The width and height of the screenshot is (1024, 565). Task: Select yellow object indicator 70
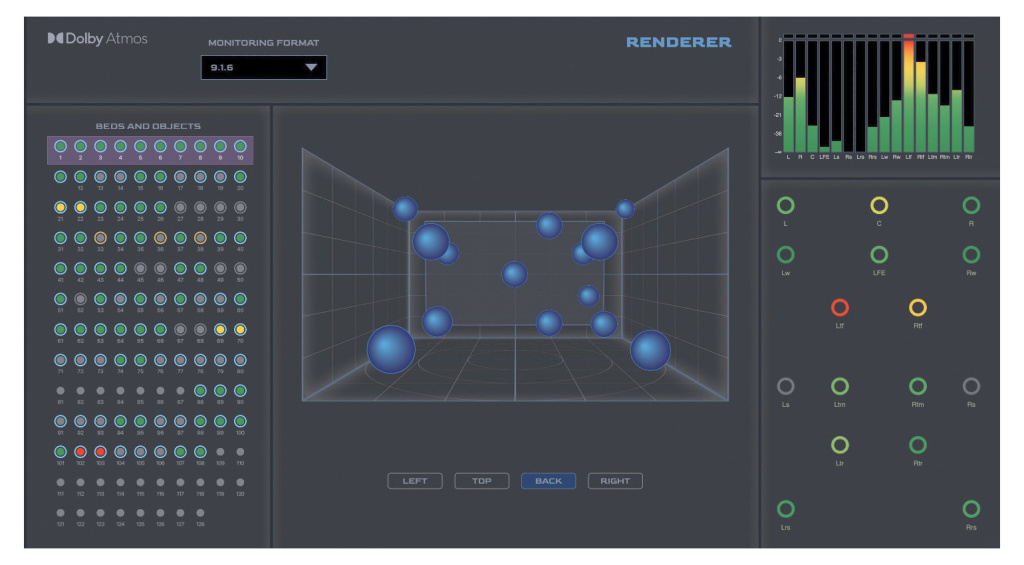coord(240,330)
